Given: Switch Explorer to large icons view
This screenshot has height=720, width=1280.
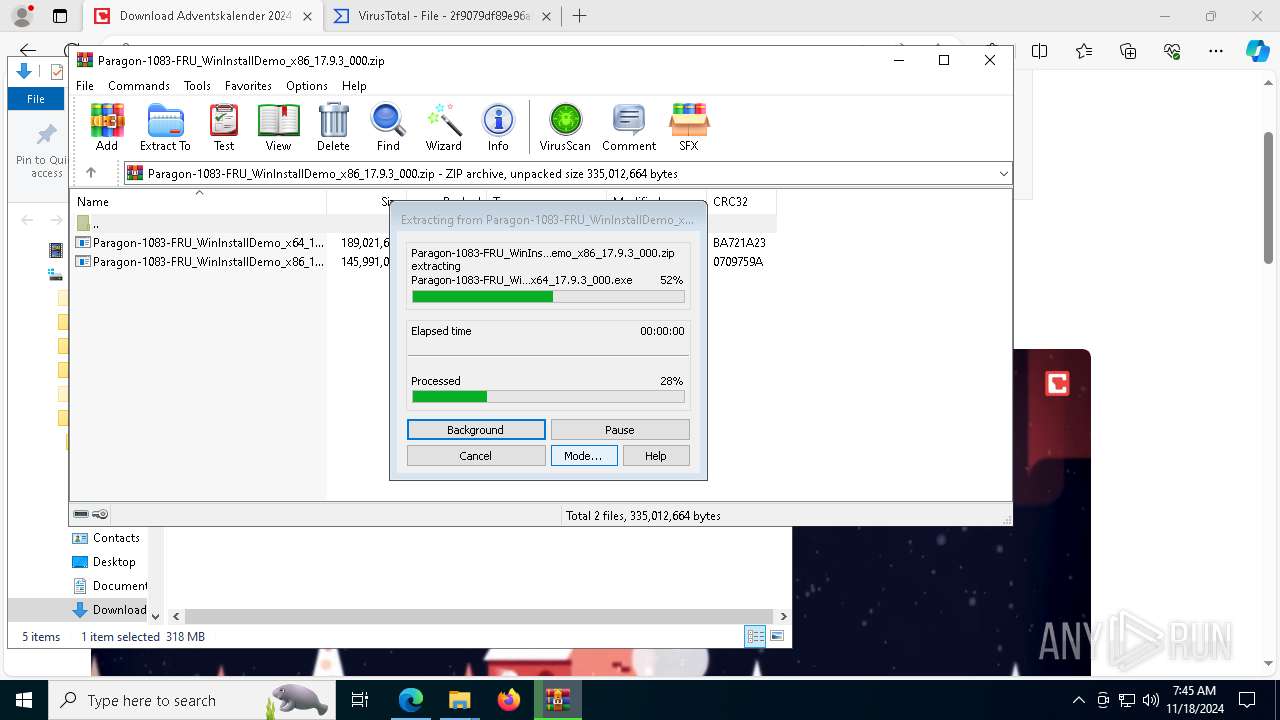Looking at the screenshot, I should [777, 636].
